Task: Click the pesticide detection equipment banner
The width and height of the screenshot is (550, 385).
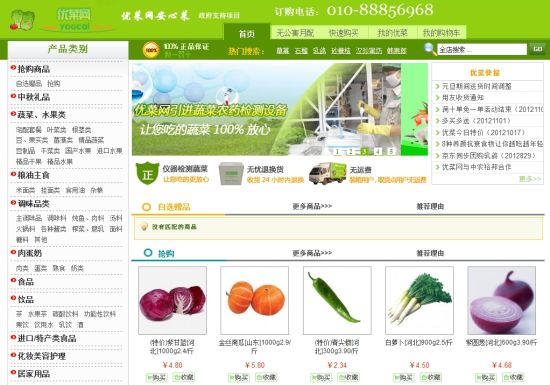Action: pos(280,109)
